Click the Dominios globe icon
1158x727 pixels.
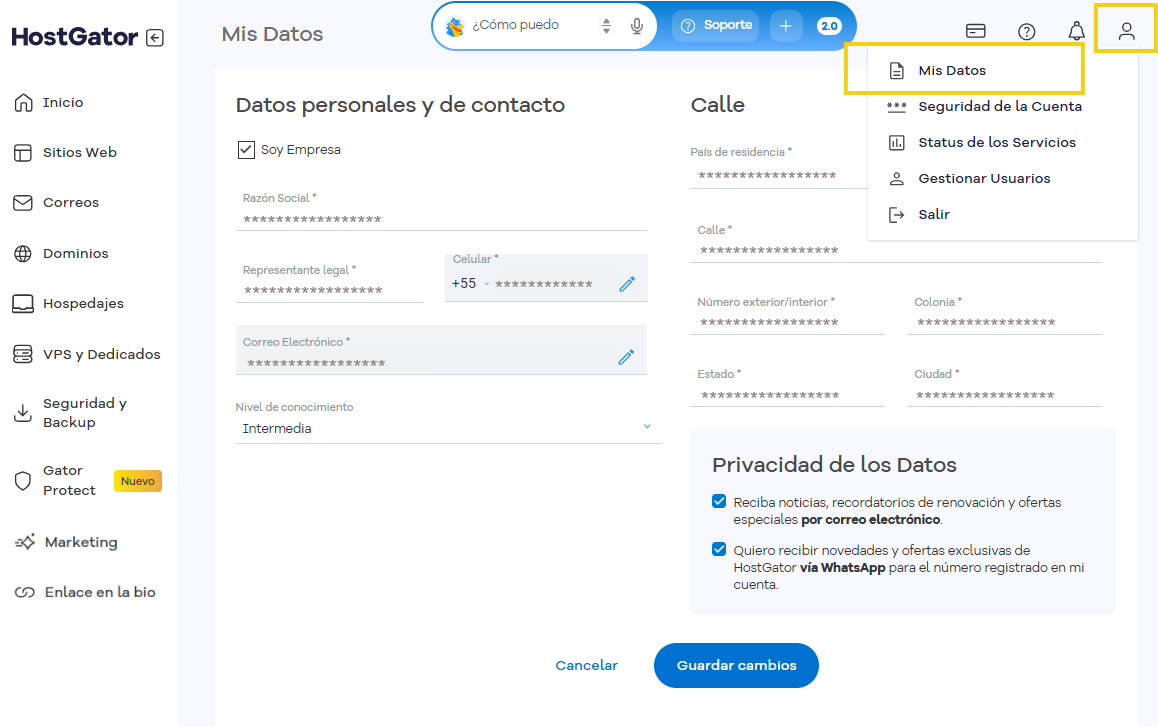pos(23,253)
